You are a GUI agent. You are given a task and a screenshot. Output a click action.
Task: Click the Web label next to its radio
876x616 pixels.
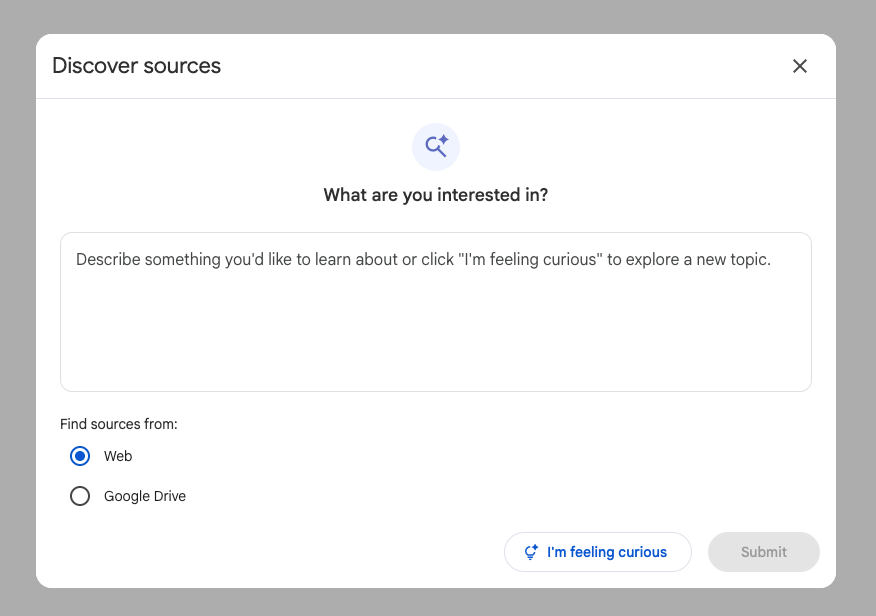[x=117, y=456]
